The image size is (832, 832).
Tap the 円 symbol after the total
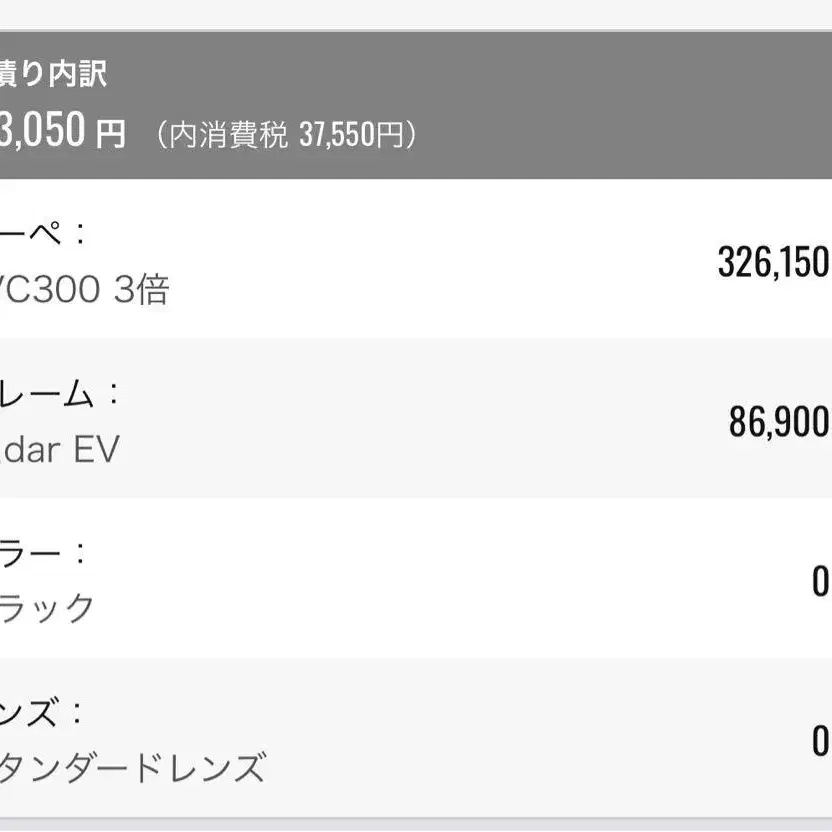[110, 133]
